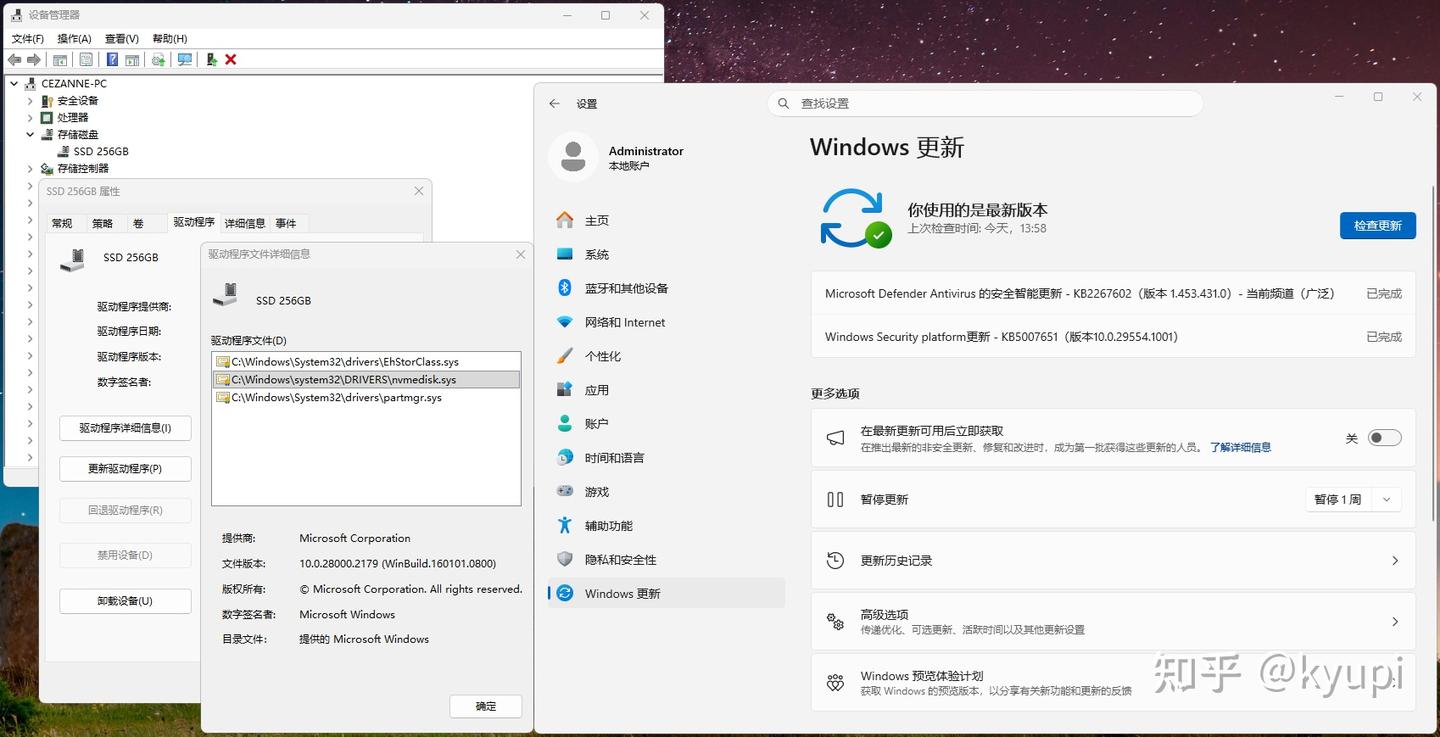1440x737 pixels.
Task: Switch to the 常规 tab
Action: [62, 223]
